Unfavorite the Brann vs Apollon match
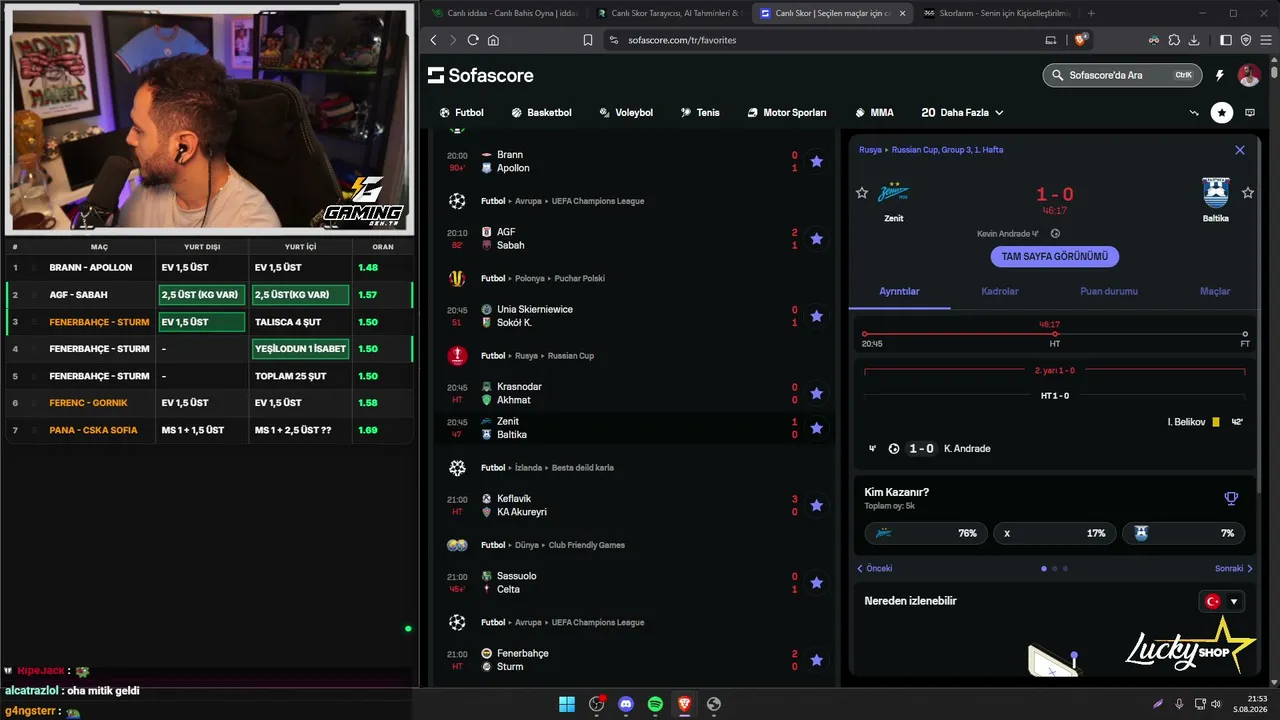The height and width of the screenshot is (720, 1280). pos(816,161)
